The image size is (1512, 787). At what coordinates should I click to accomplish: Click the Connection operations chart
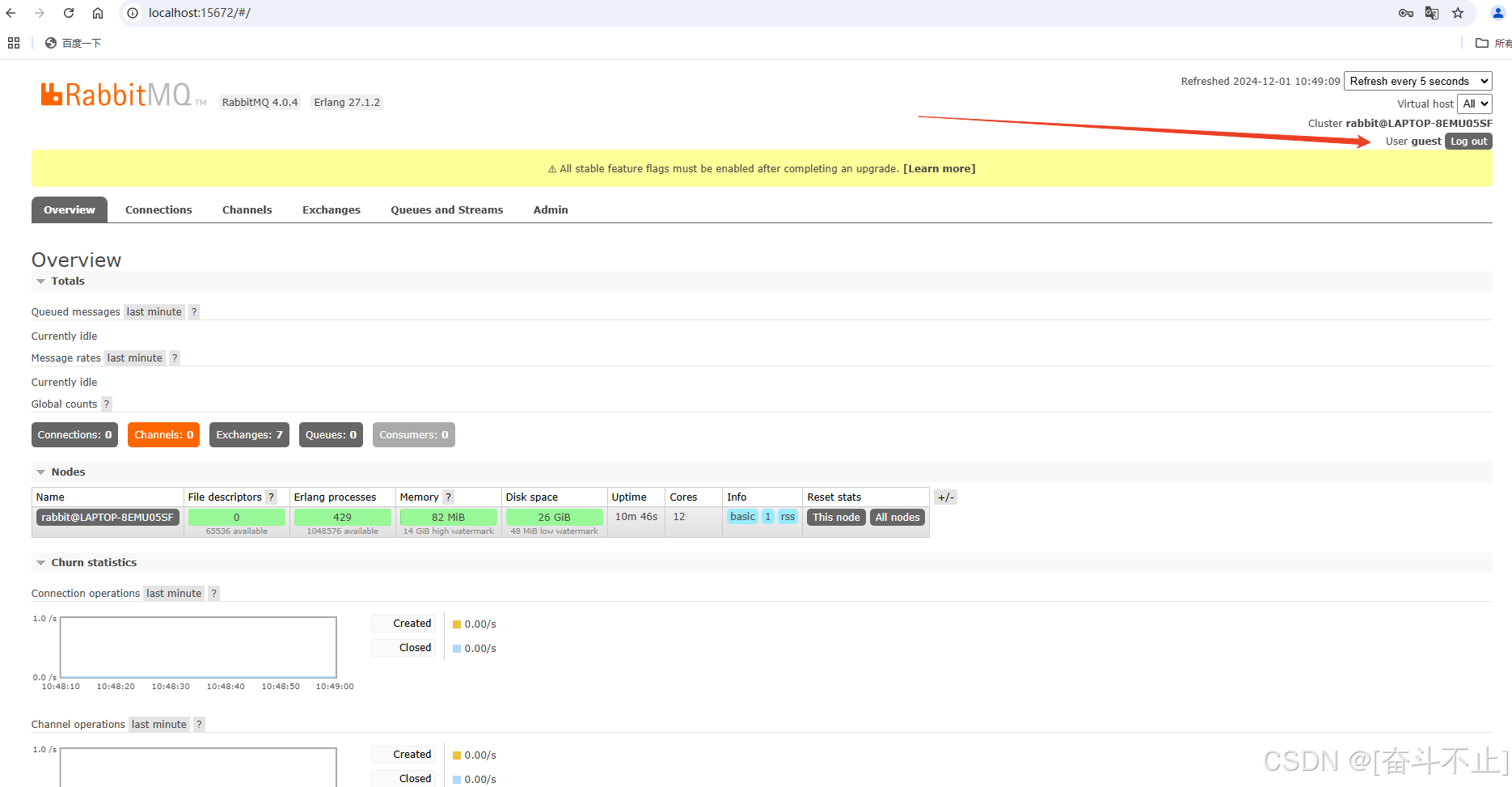pos(198,647)
